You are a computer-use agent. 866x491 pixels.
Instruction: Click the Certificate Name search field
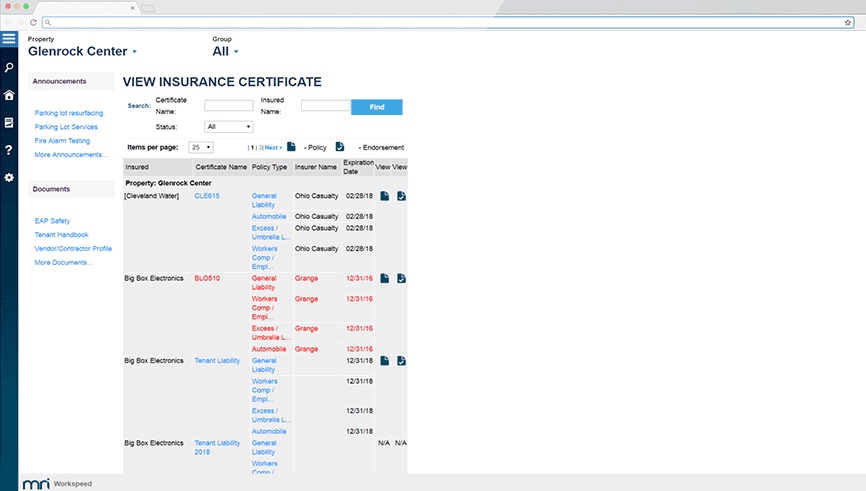pos(229,105)
